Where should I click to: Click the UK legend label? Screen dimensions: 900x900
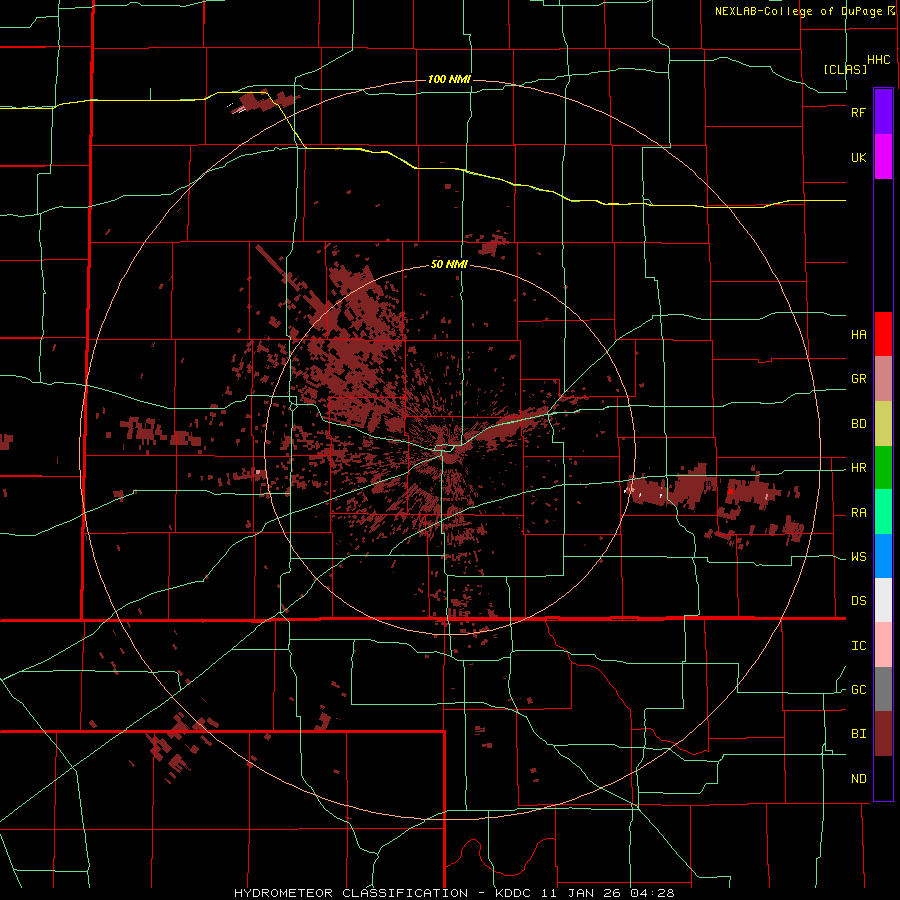pyautogui.click(x=858, y=157)
